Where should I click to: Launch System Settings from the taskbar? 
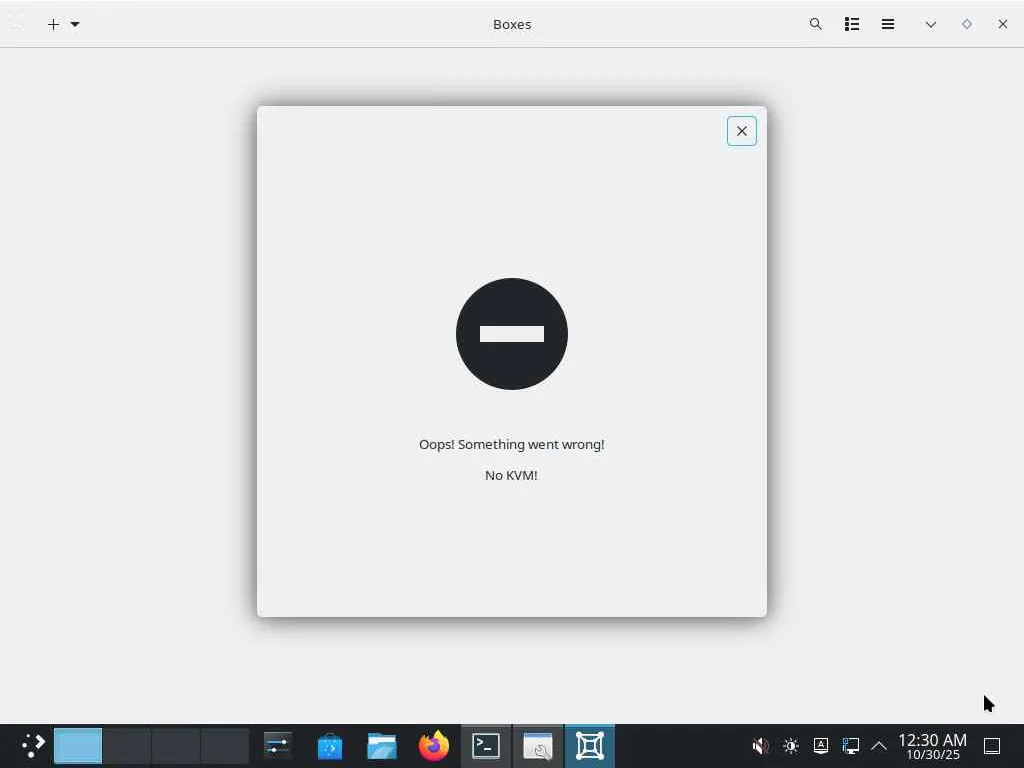click(278, 746)
